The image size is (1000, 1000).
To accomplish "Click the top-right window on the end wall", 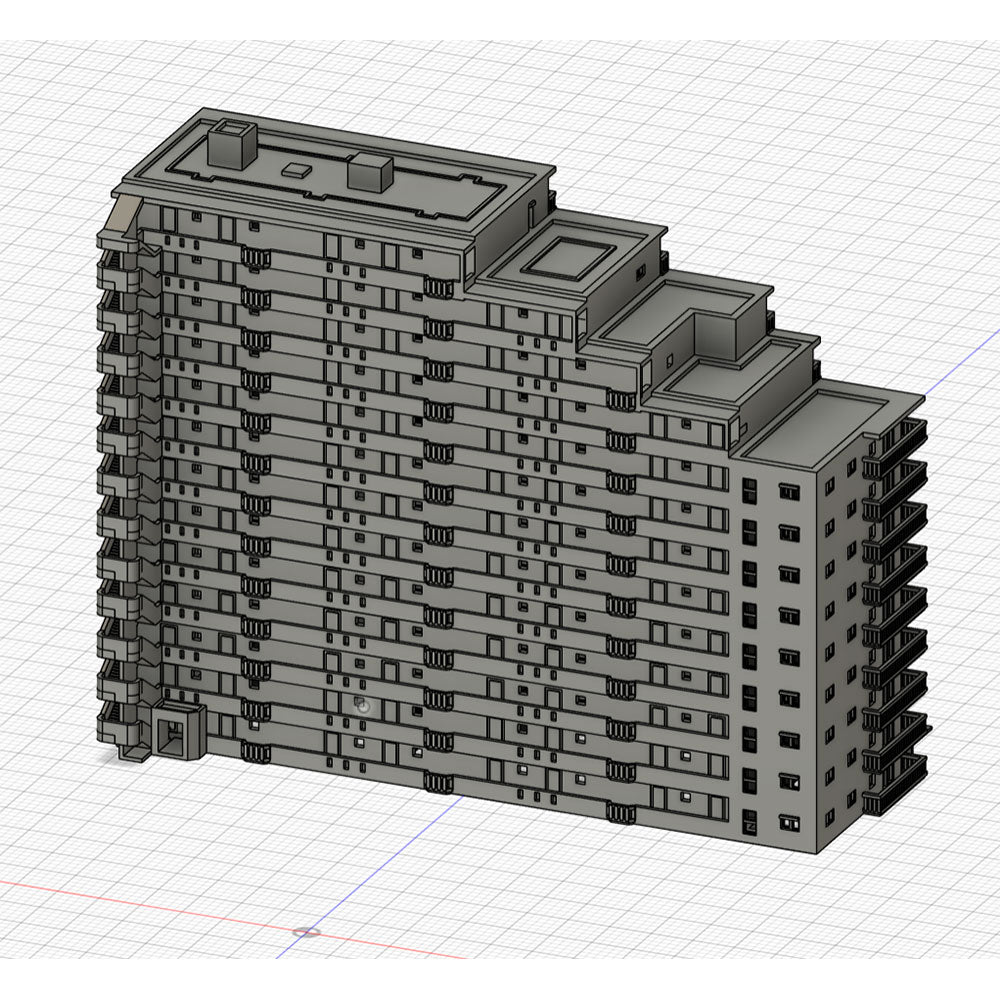I will 790,490.
